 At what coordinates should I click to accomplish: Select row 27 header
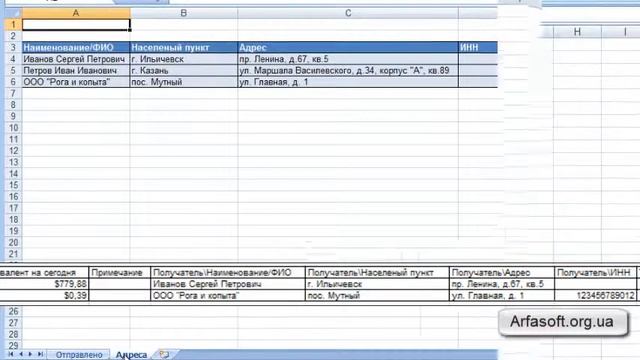coord(13,323)
